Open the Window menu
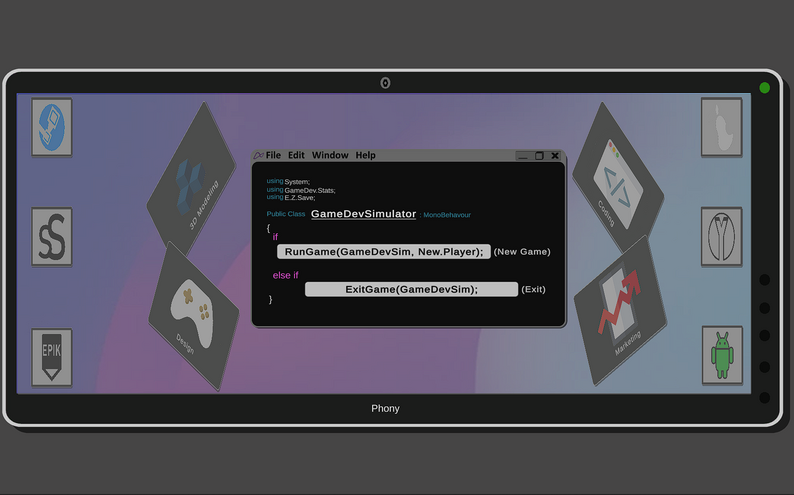The width and height of the screenshot is (794, 495). (330, 155)
